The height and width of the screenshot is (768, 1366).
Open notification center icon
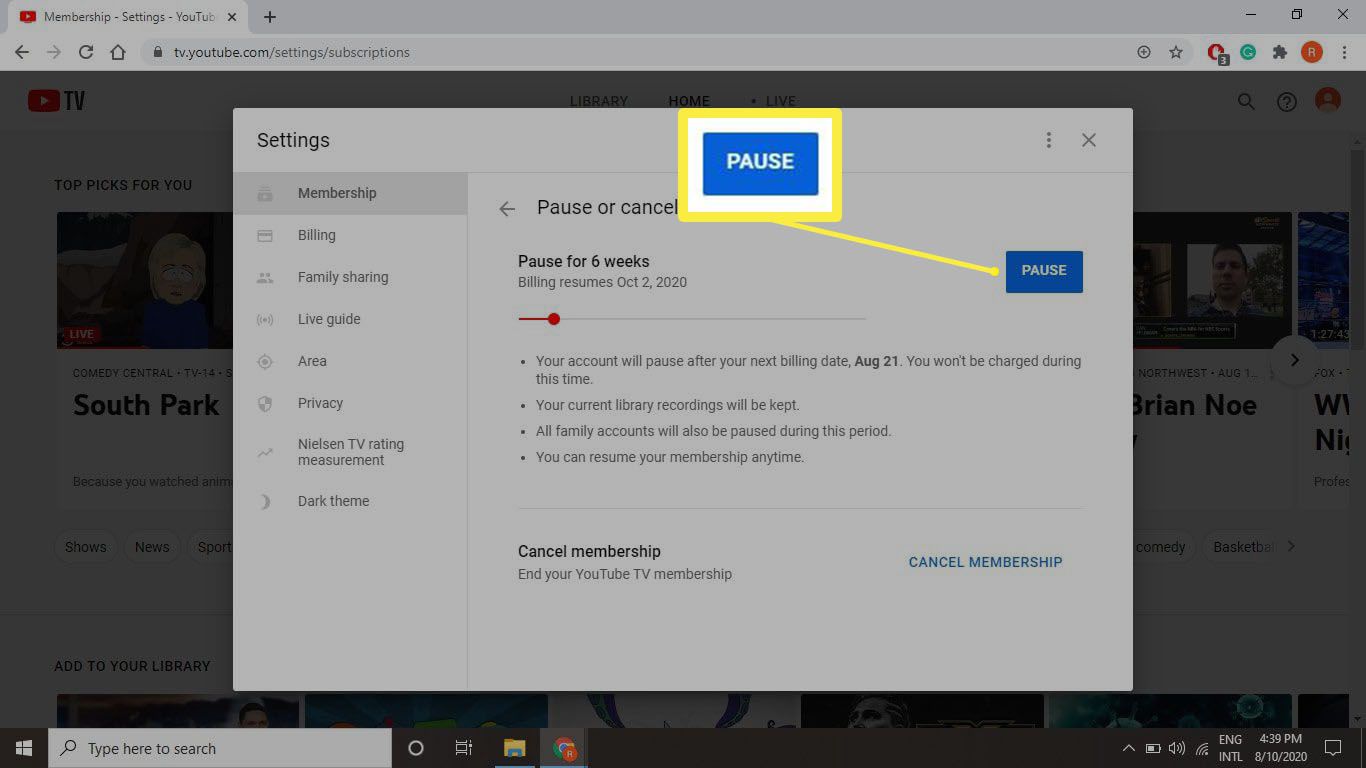1332,748
